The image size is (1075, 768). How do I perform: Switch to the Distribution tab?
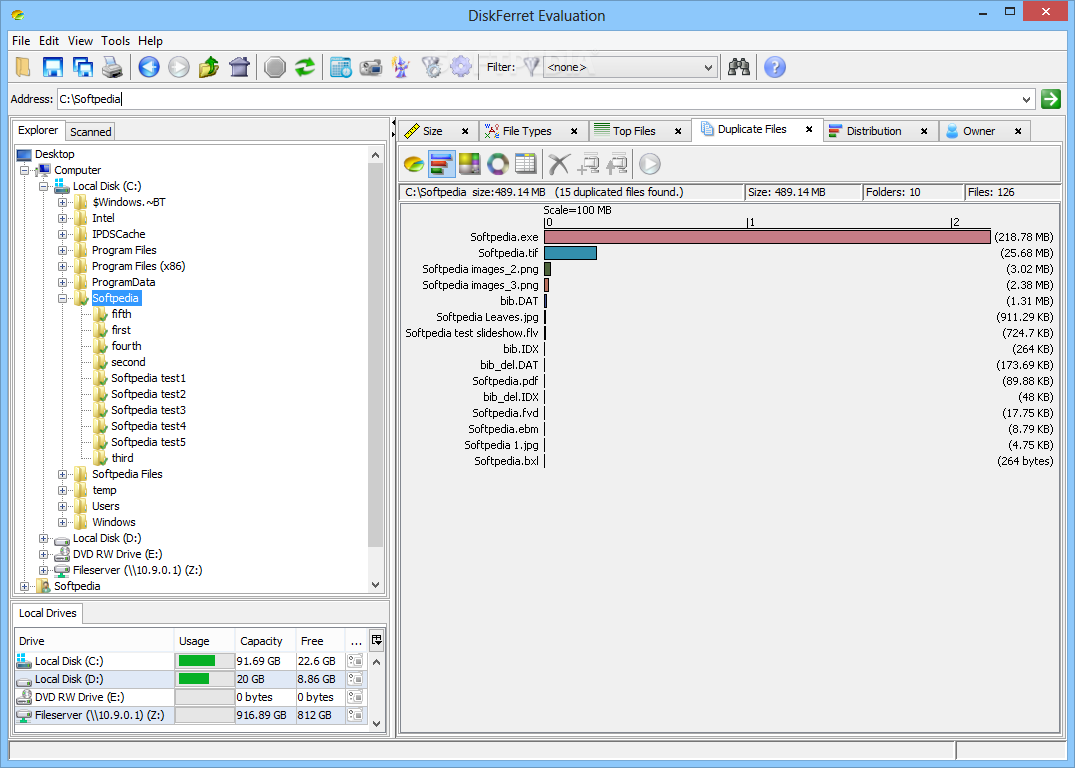pos(873,131)
